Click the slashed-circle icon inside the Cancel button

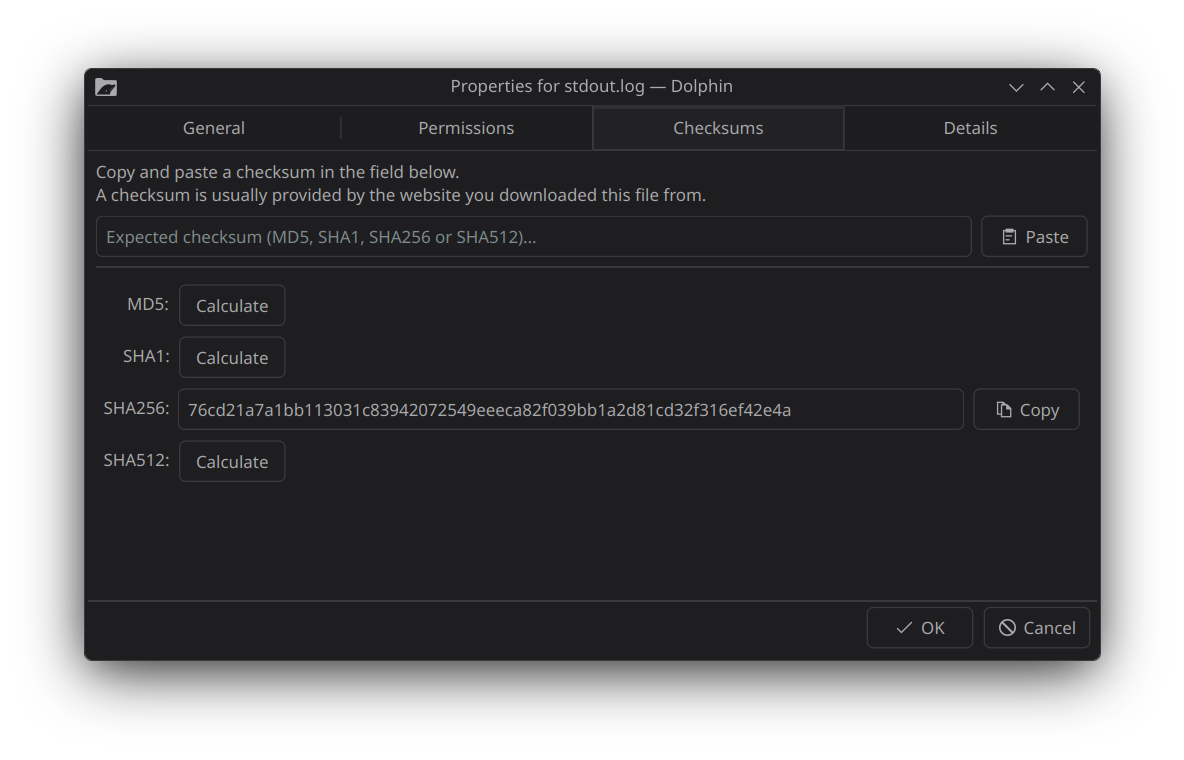[x=1008, y=627]
